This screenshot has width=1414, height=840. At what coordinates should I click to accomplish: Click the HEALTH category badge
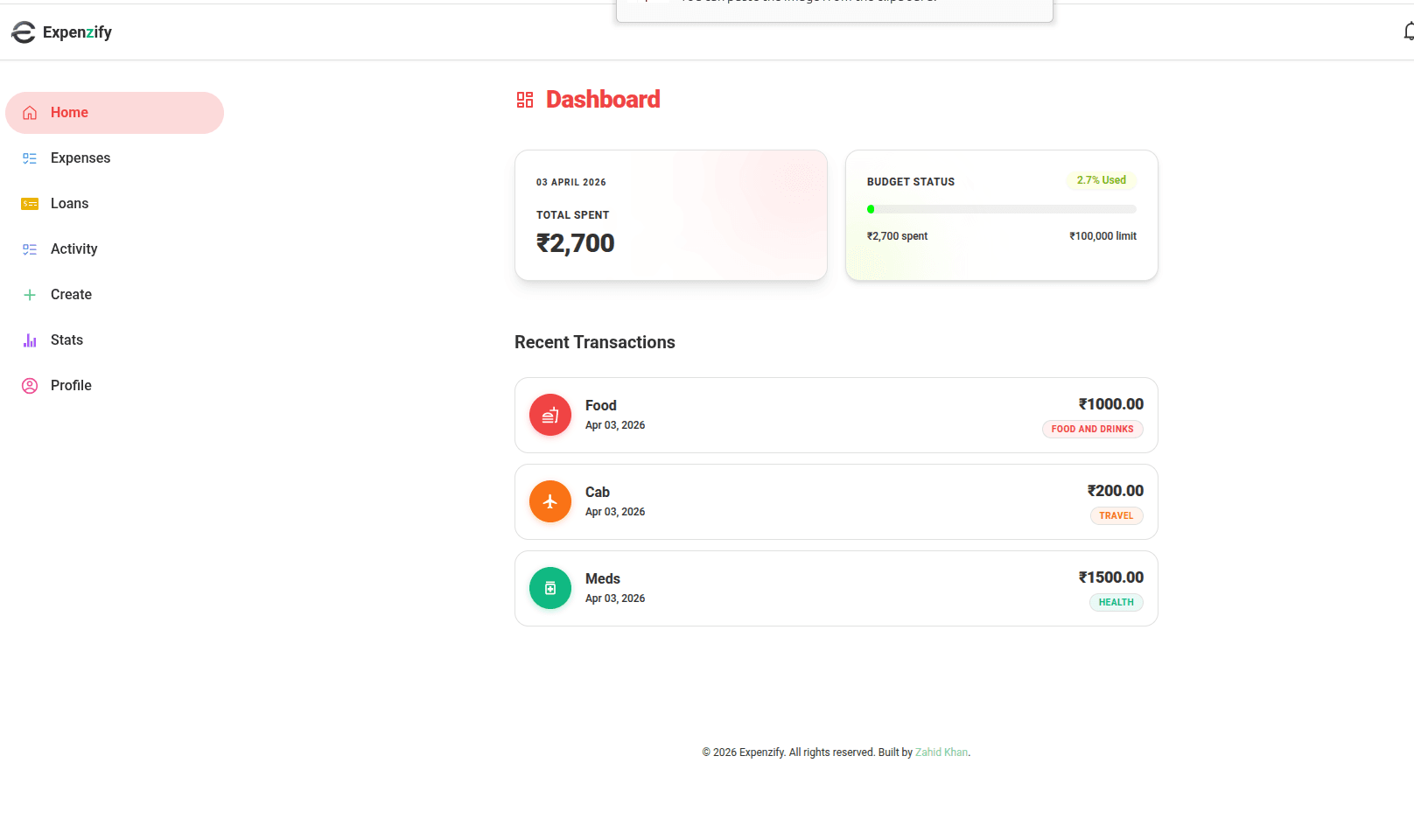[x=1116, y=602]
